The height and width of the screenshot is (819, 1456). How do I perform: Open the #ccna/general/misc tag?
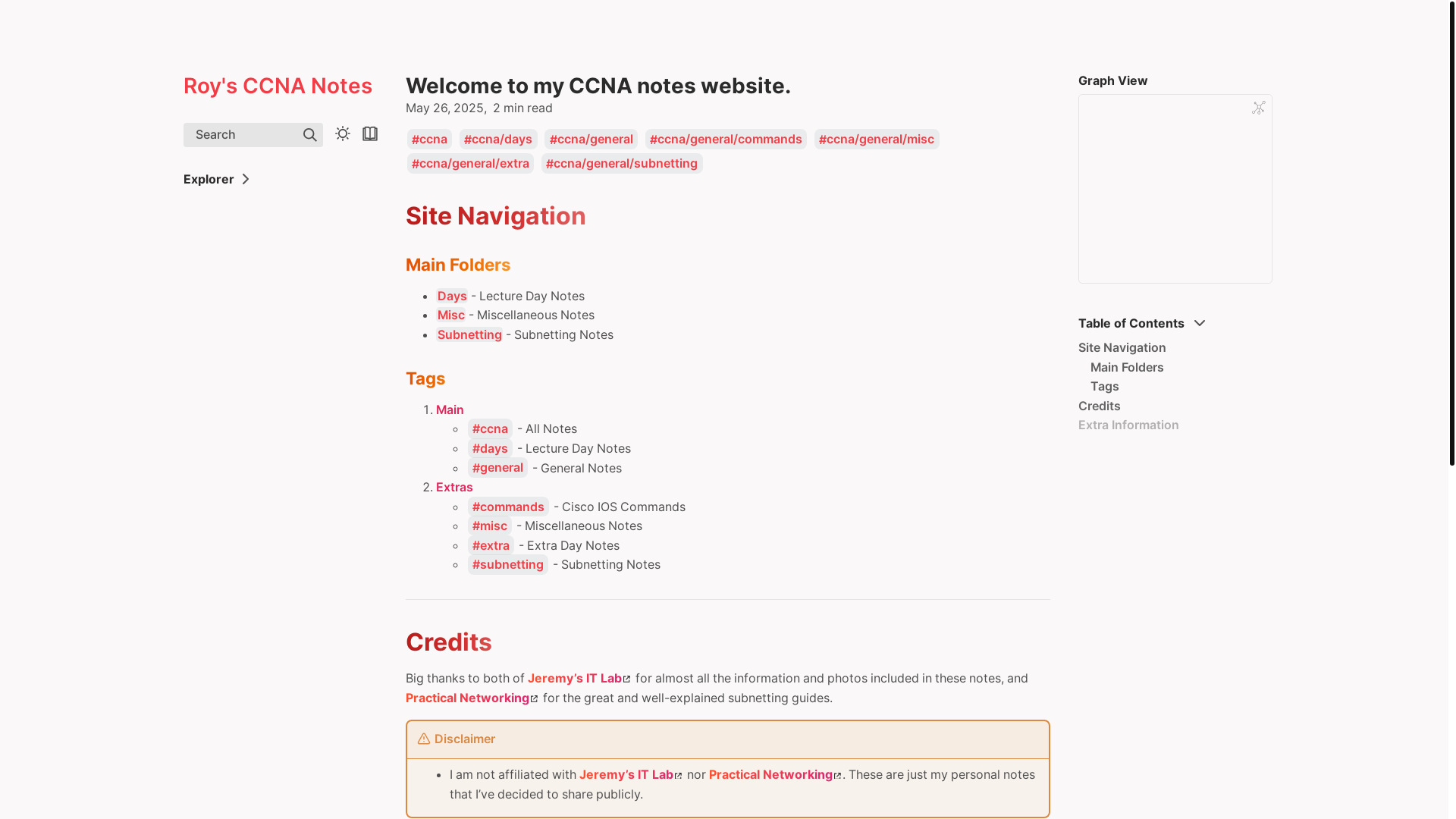tap(877, 139)
